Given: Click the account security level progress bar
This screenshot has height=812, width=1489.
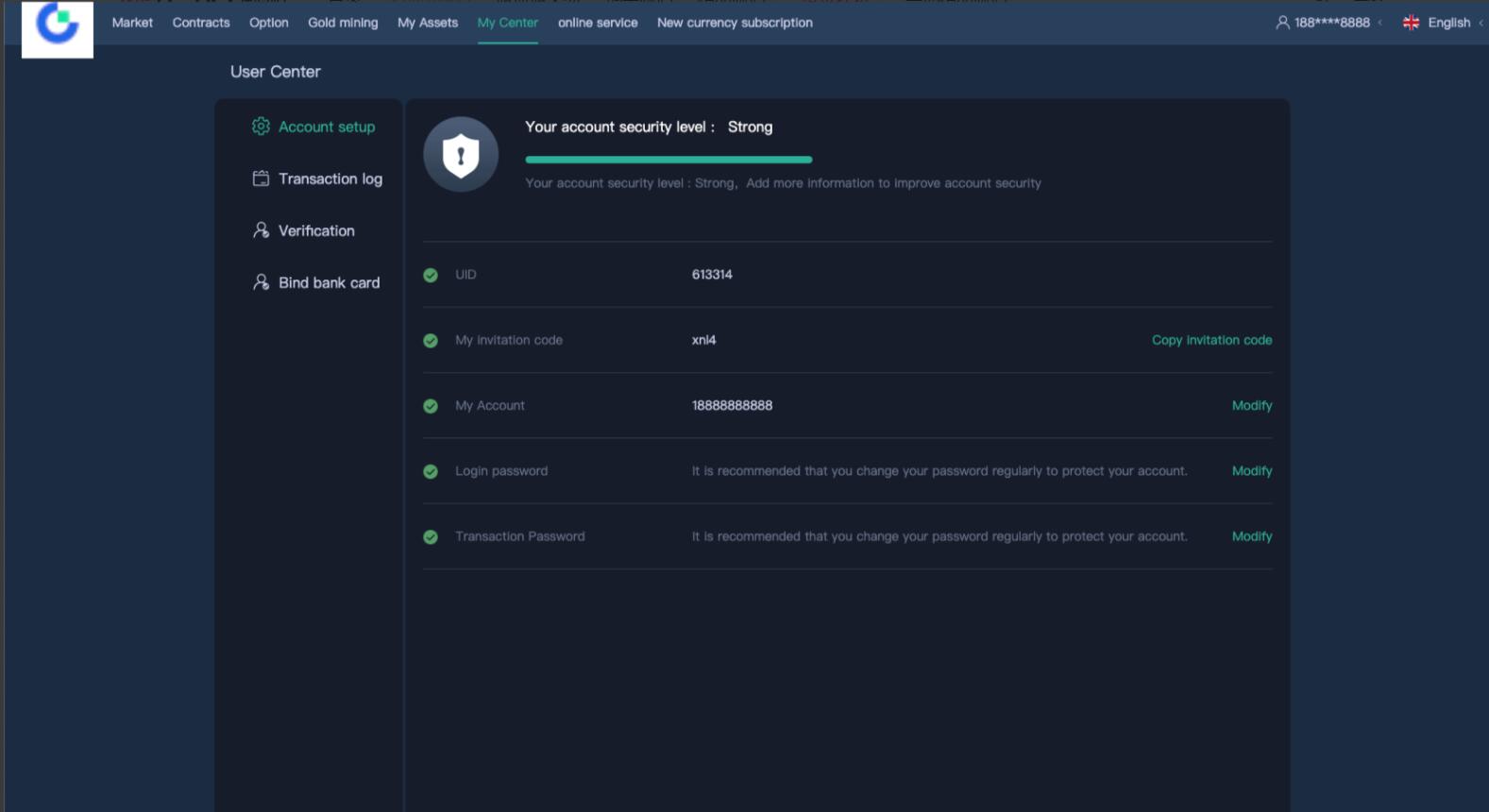Looking at the screenshot, I should (668, 160).
